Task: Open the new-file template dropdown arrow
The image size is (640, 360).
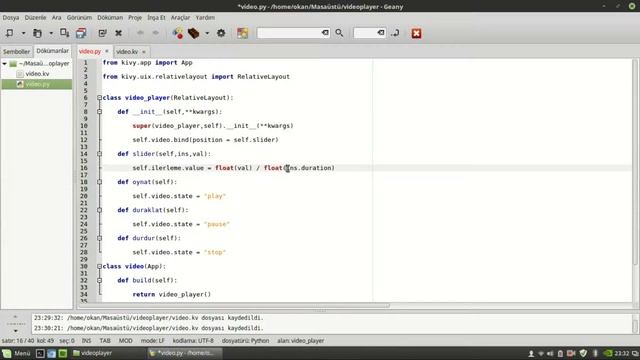Action: (23, 33)
